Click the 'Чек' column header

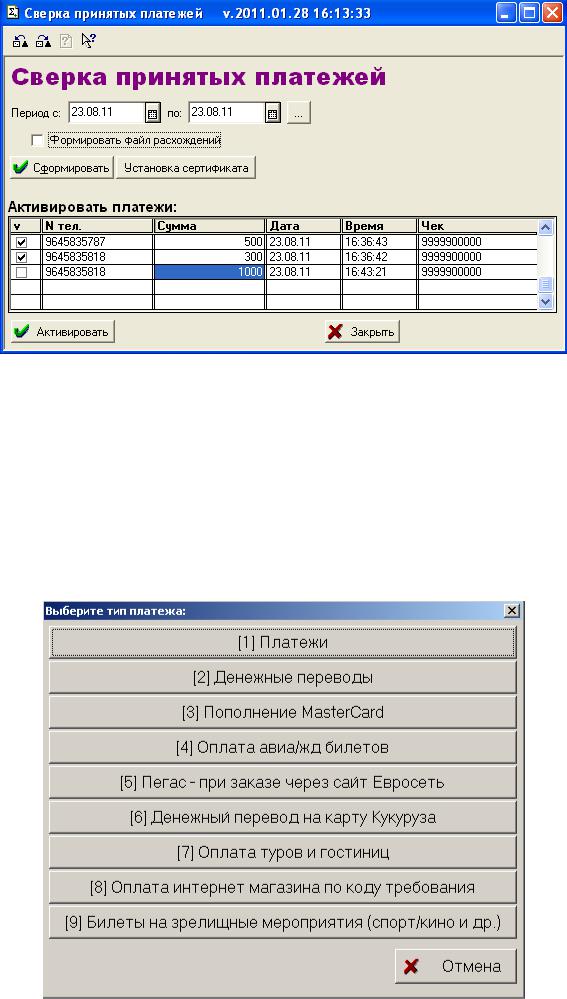(x=478, y=226)
